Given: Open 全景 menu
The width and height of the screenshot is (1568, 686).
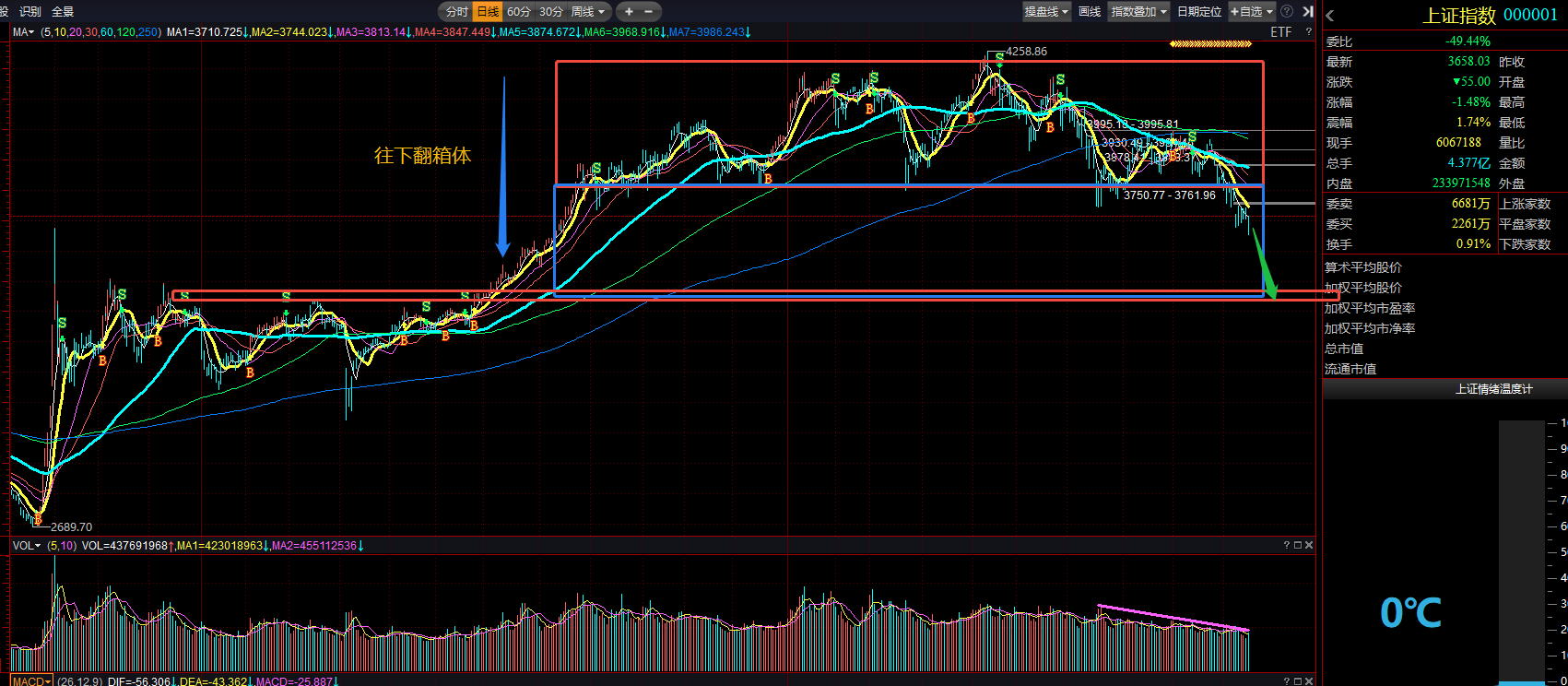Looking at the screenshot, I should 63,12.
